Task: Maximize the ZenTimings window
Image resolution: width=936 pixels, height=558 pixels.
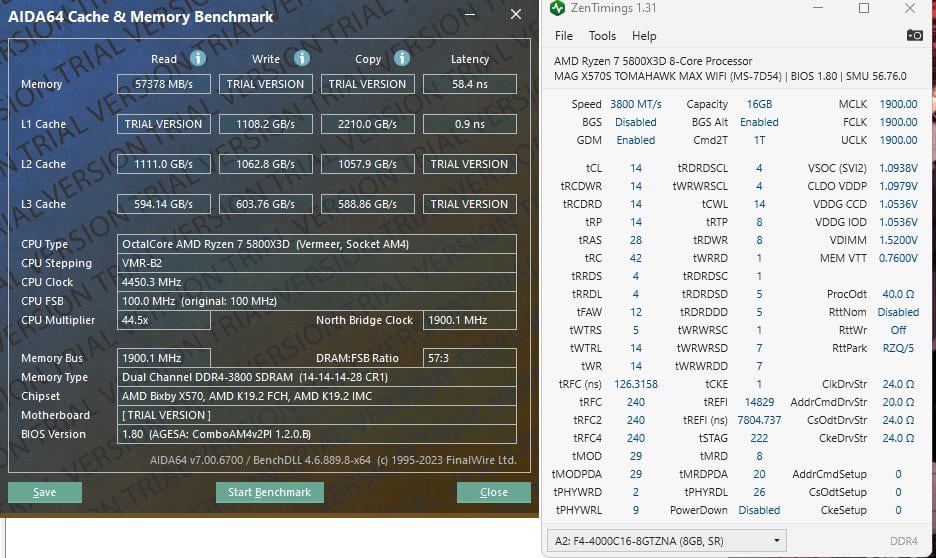Action: [864, 8]
